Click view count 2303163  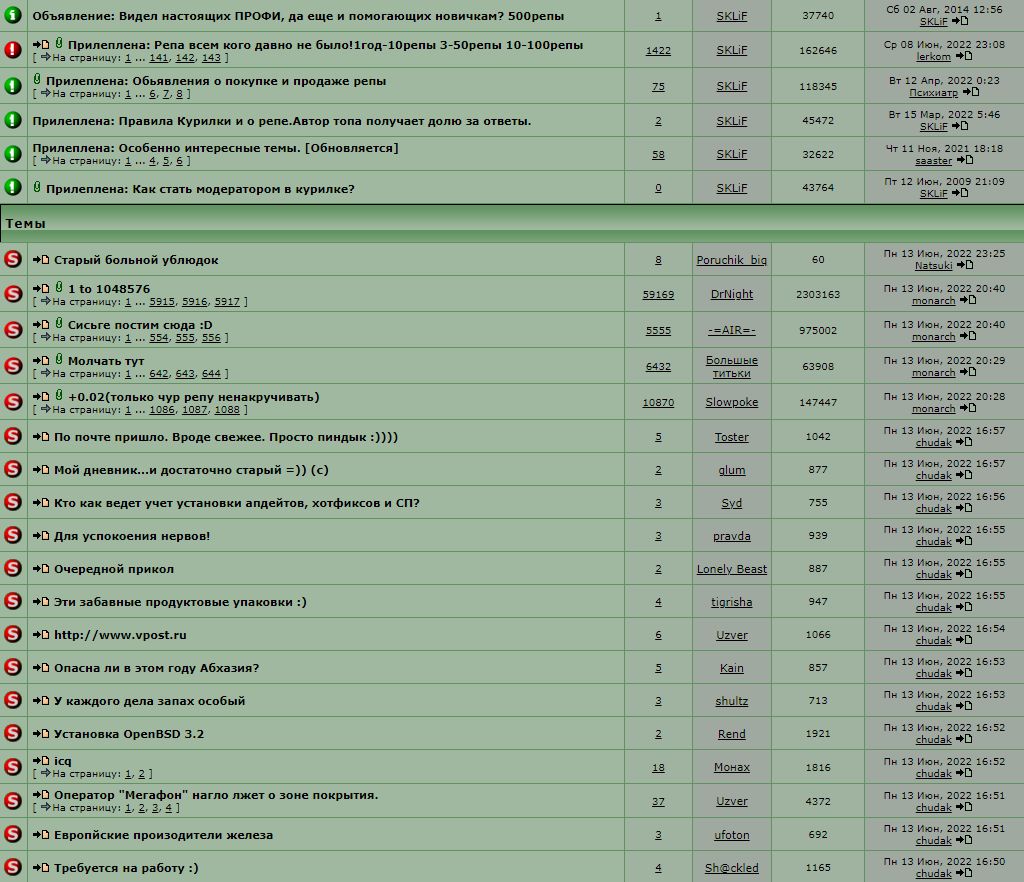[x=818, y=294]
